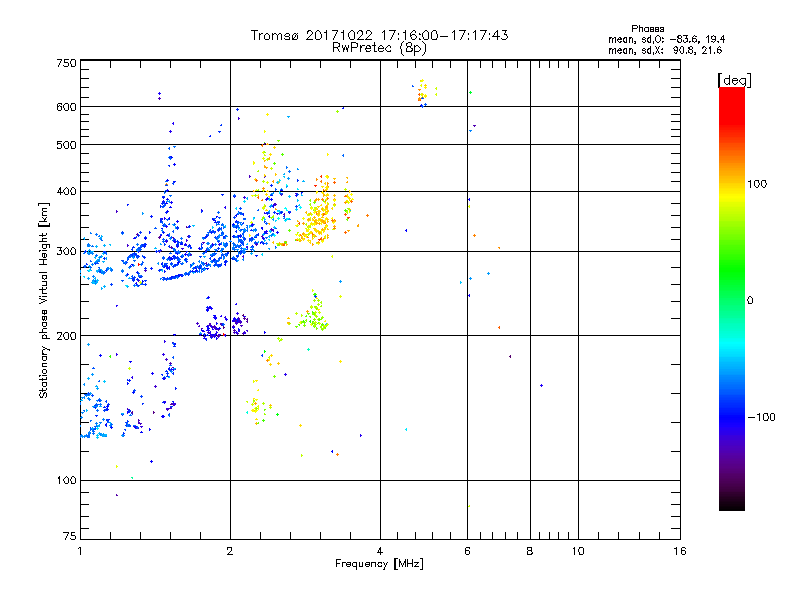Click the colorbar label '0'
This screenshot has width=800, height=600.
[x=750, y=300]
